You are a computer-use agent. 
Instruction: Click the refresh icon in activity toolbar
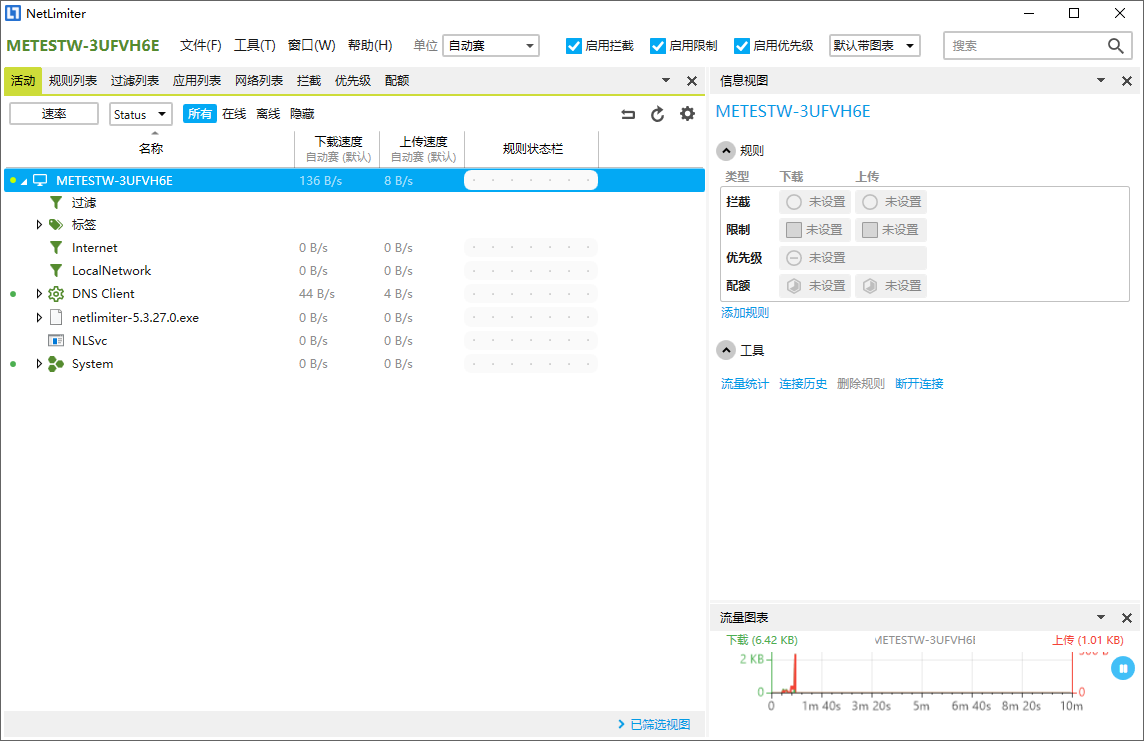[657, 115]
